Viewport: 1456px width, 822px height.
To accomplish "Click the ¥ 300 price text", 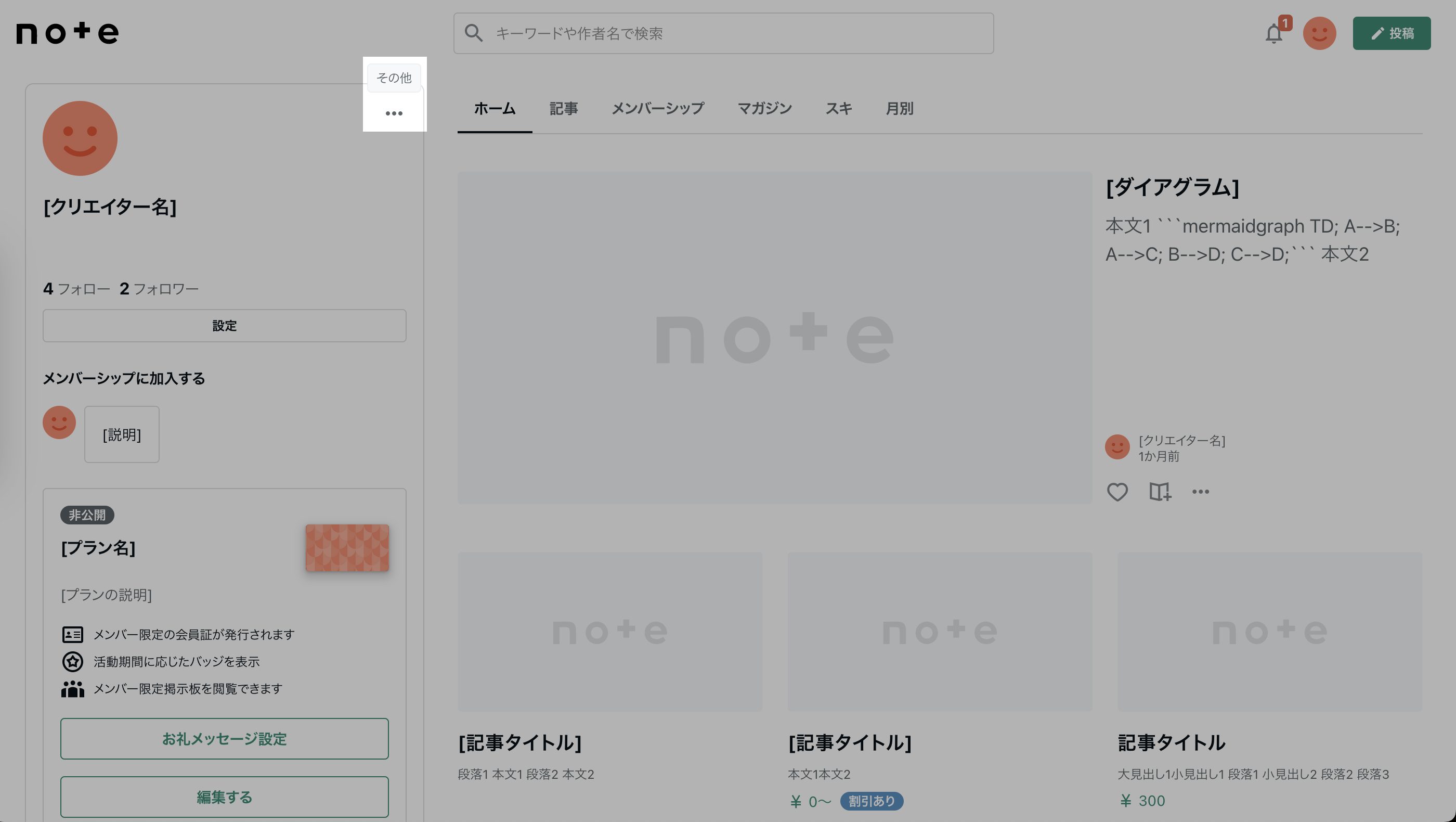I will coord(1142,801).
